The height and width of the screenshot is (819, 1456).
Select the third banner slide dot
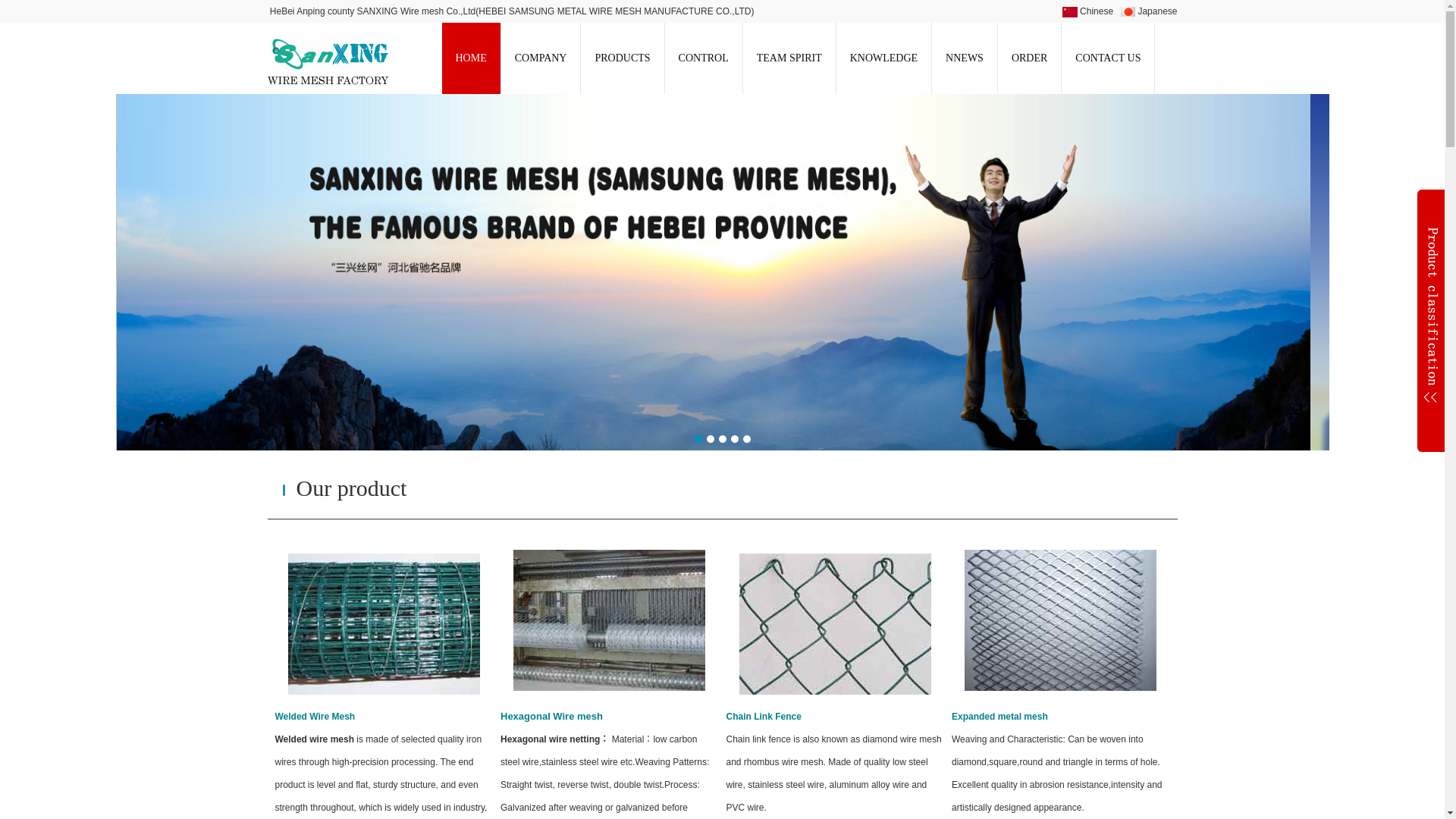(x=723, y=439)
